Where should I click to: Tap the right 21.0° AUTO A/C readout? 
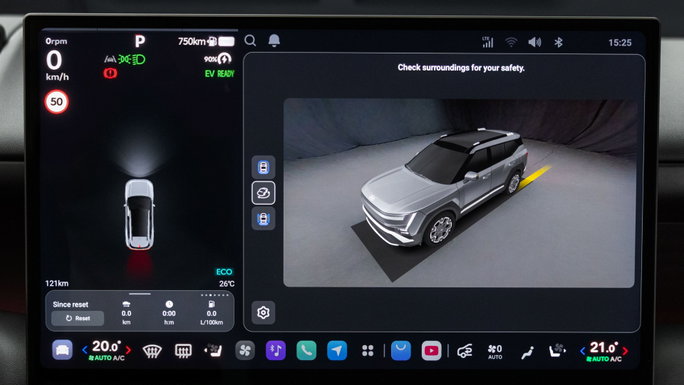pyautogui.click(x=604, y=351)
